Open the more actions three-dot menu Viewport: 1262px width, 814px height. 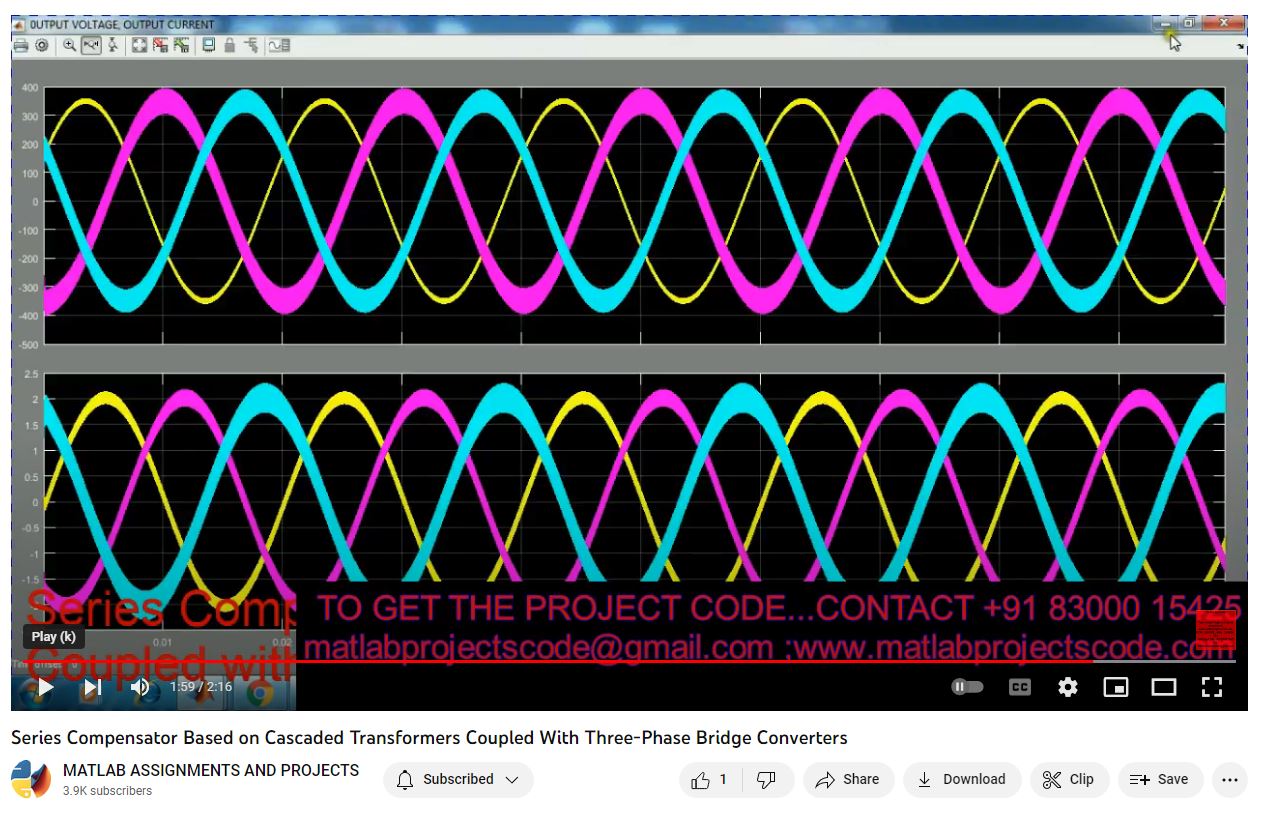1229,780
